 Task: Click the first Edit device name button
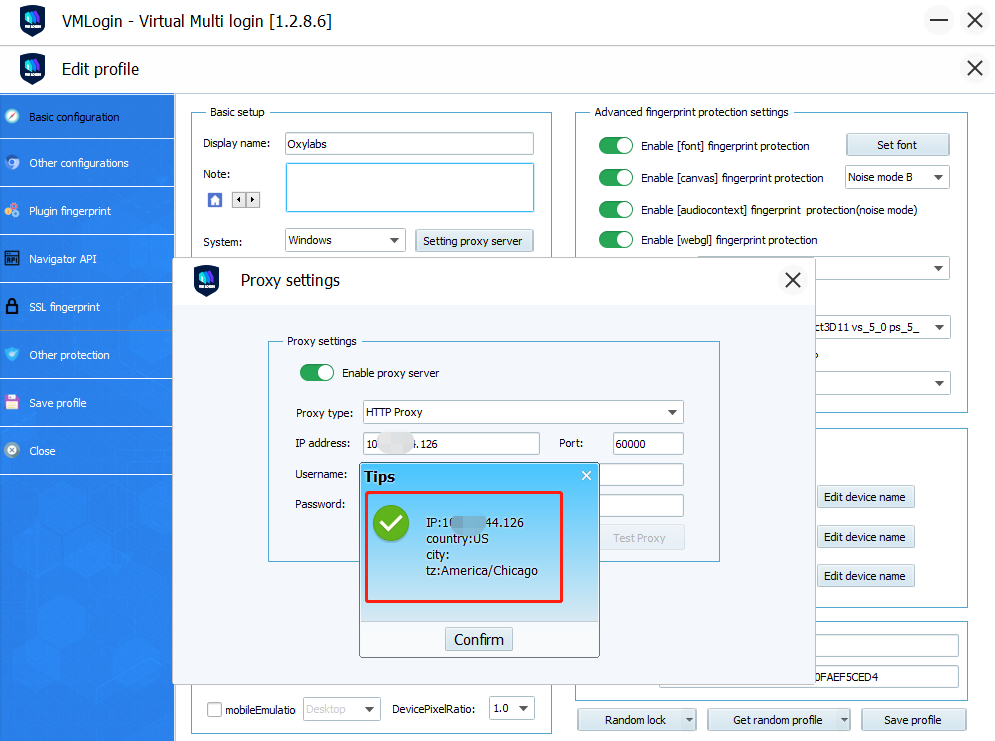point(865,497)
